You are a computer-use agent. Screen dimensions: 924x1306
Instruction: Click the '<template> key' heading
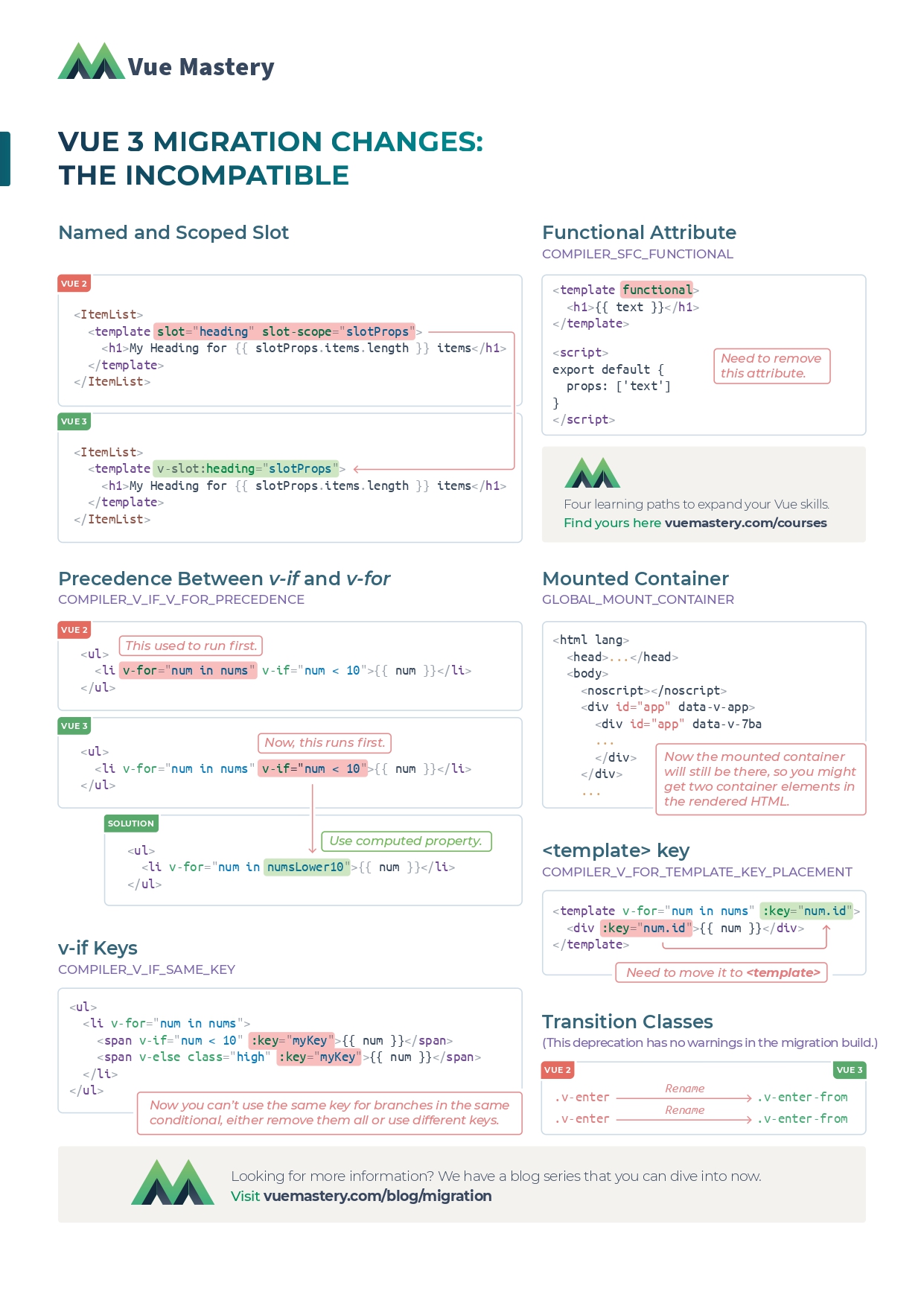(616, 850)
